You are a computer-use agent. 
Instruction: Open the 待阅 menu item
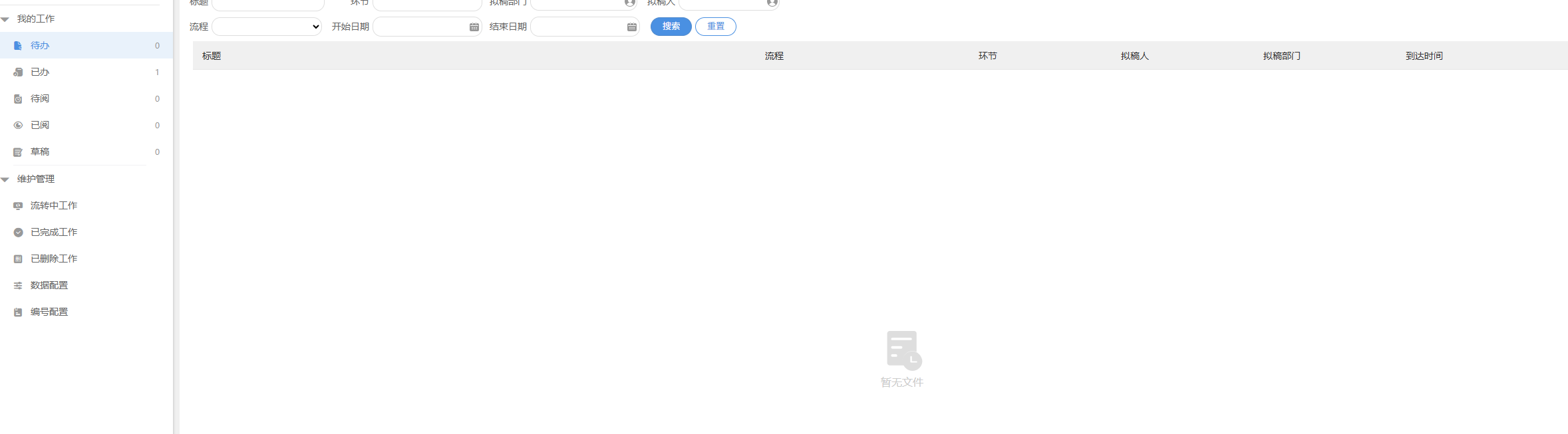[x=86, y=98]
